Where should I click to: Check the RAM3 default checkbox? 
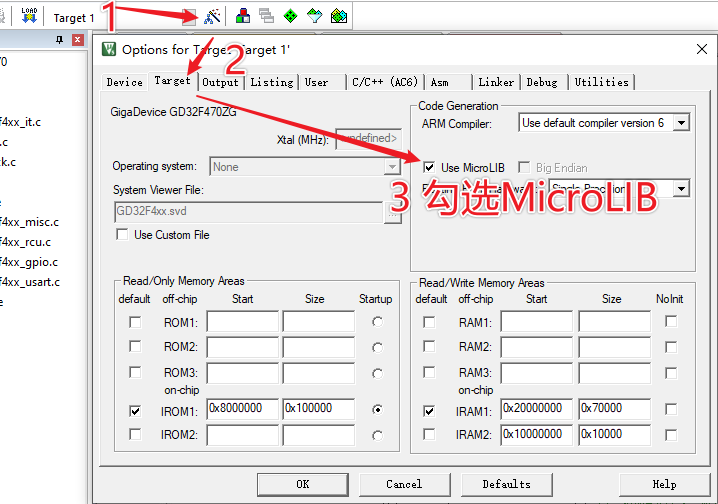click(x=429, y=372)
